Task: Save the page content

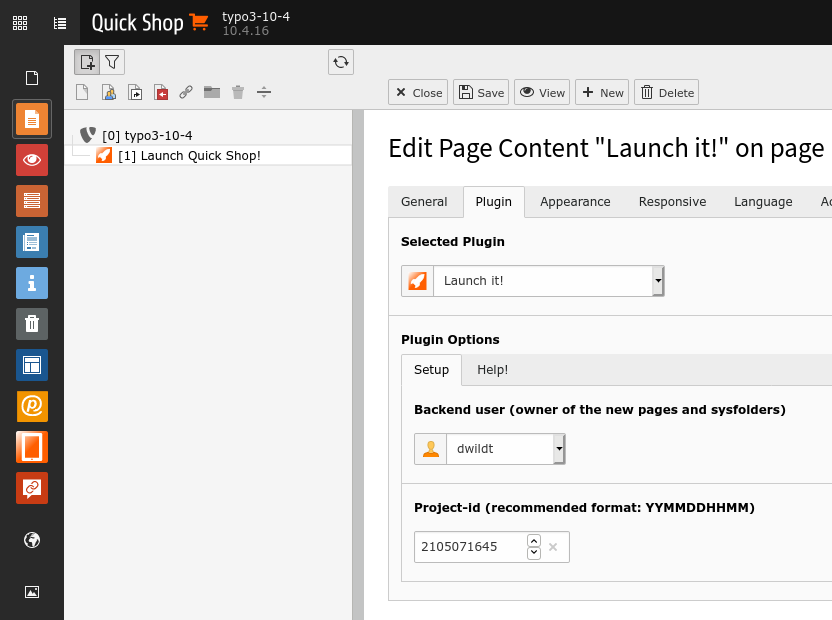Action: [481, 92]
